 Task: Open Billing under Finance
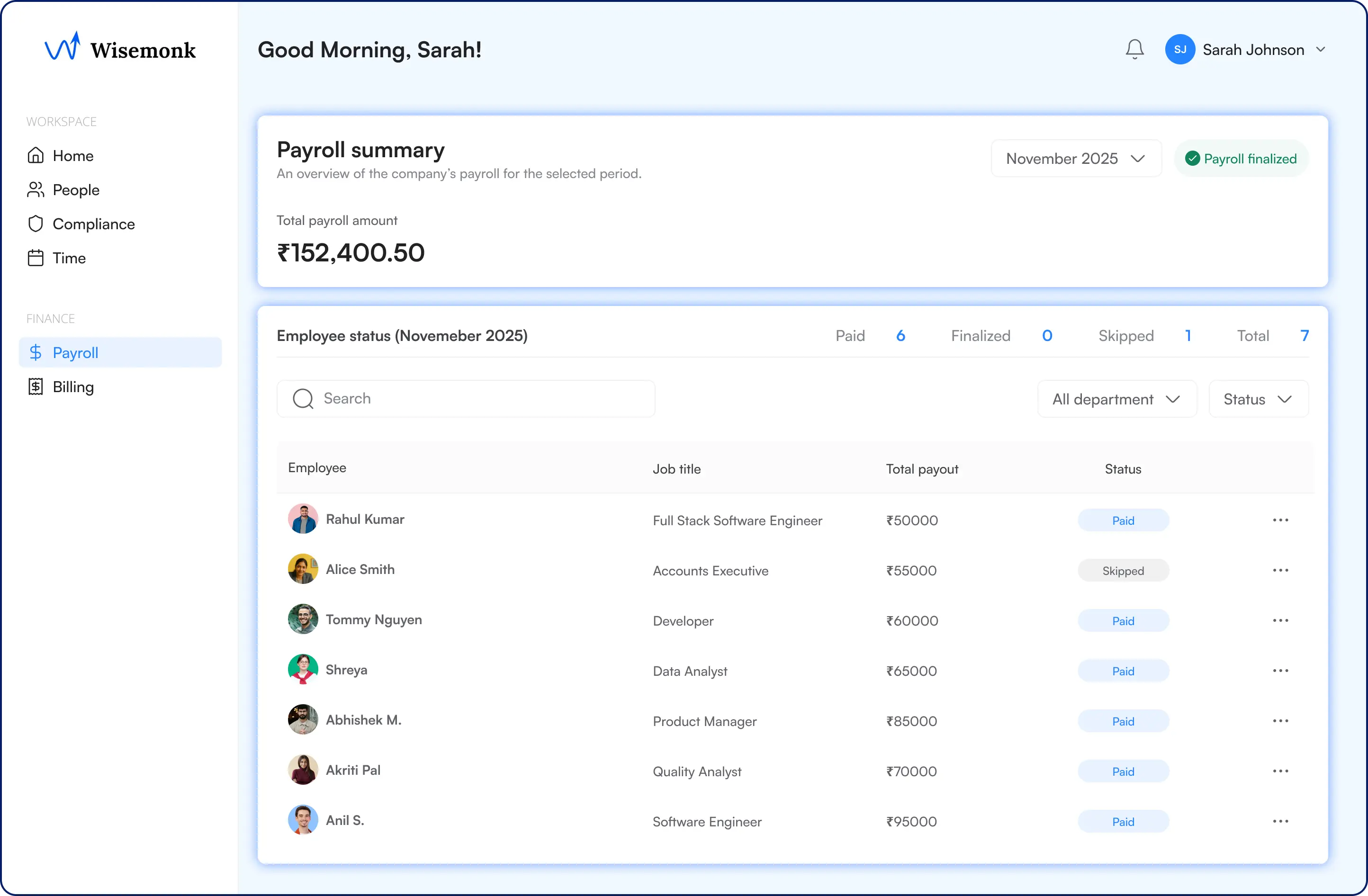pos(72,387)
